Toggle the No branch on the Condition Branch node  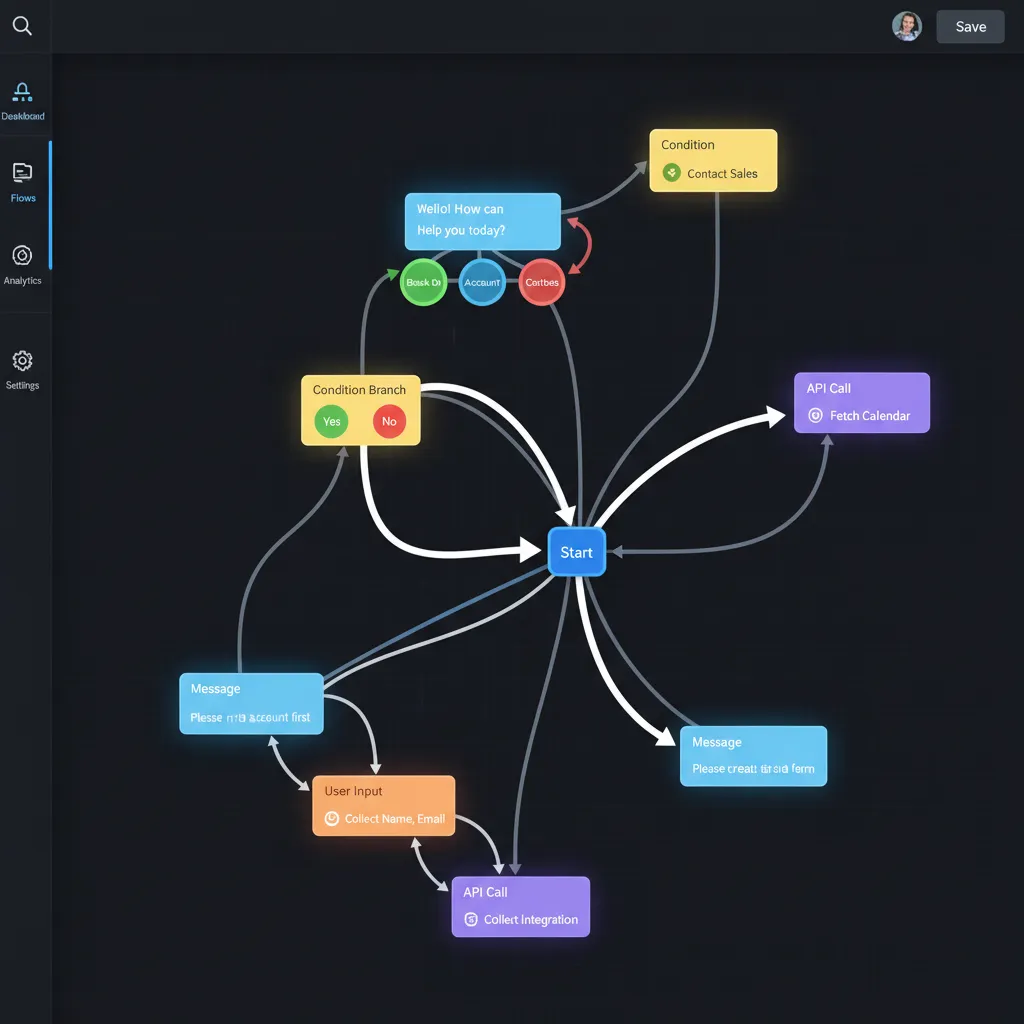pyautogui.click(x=389, y=421)
